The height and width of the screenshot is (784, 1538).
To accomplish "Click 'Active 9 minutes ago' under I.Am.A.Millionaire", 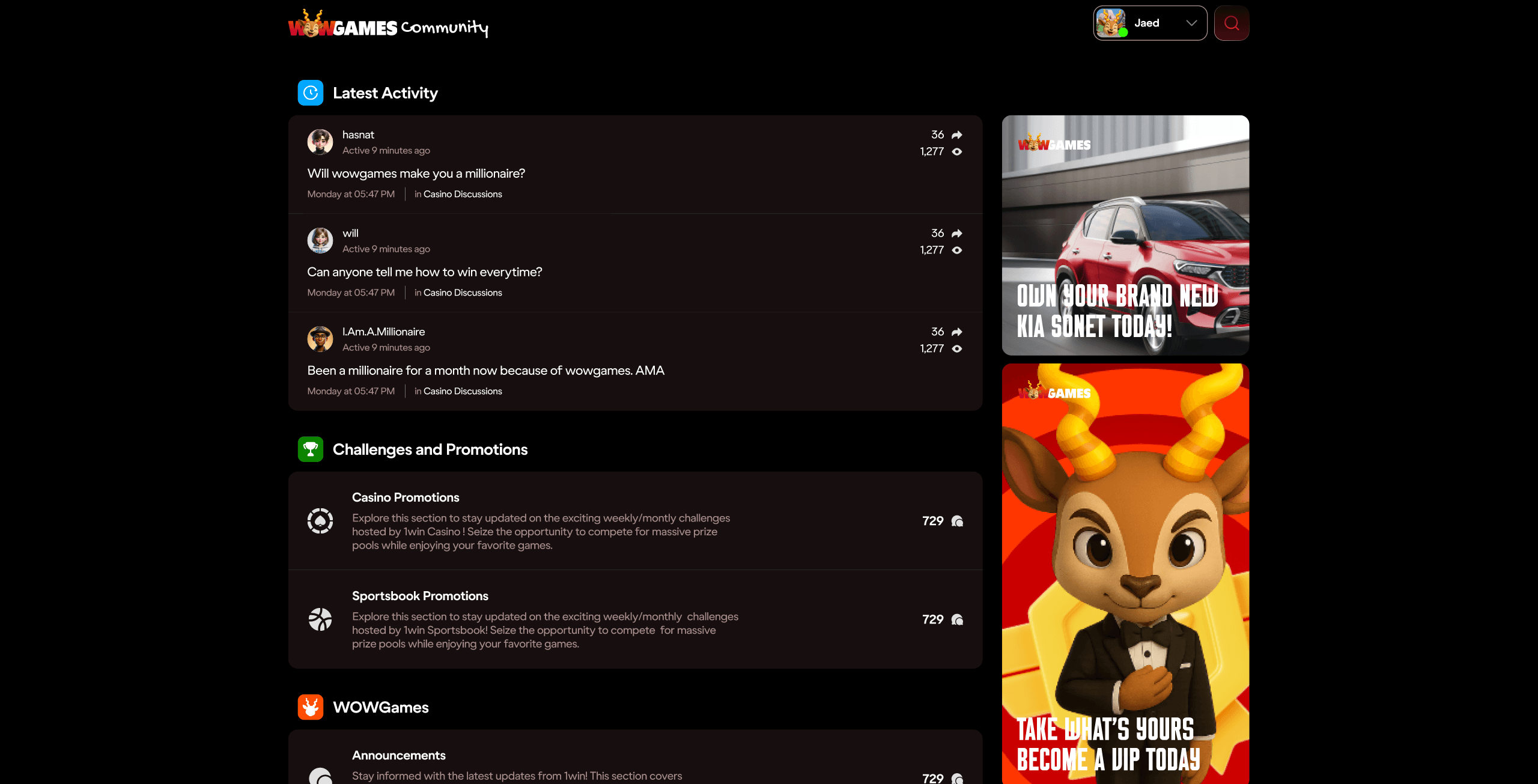I will [x=386, y=347].
